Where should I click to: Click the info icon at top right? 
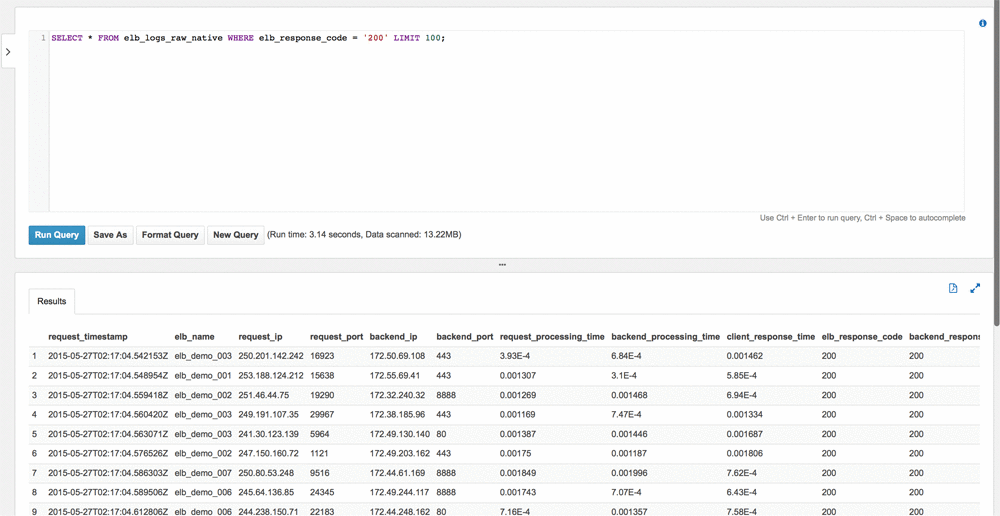pyautogui.click(x=983, y=23)
